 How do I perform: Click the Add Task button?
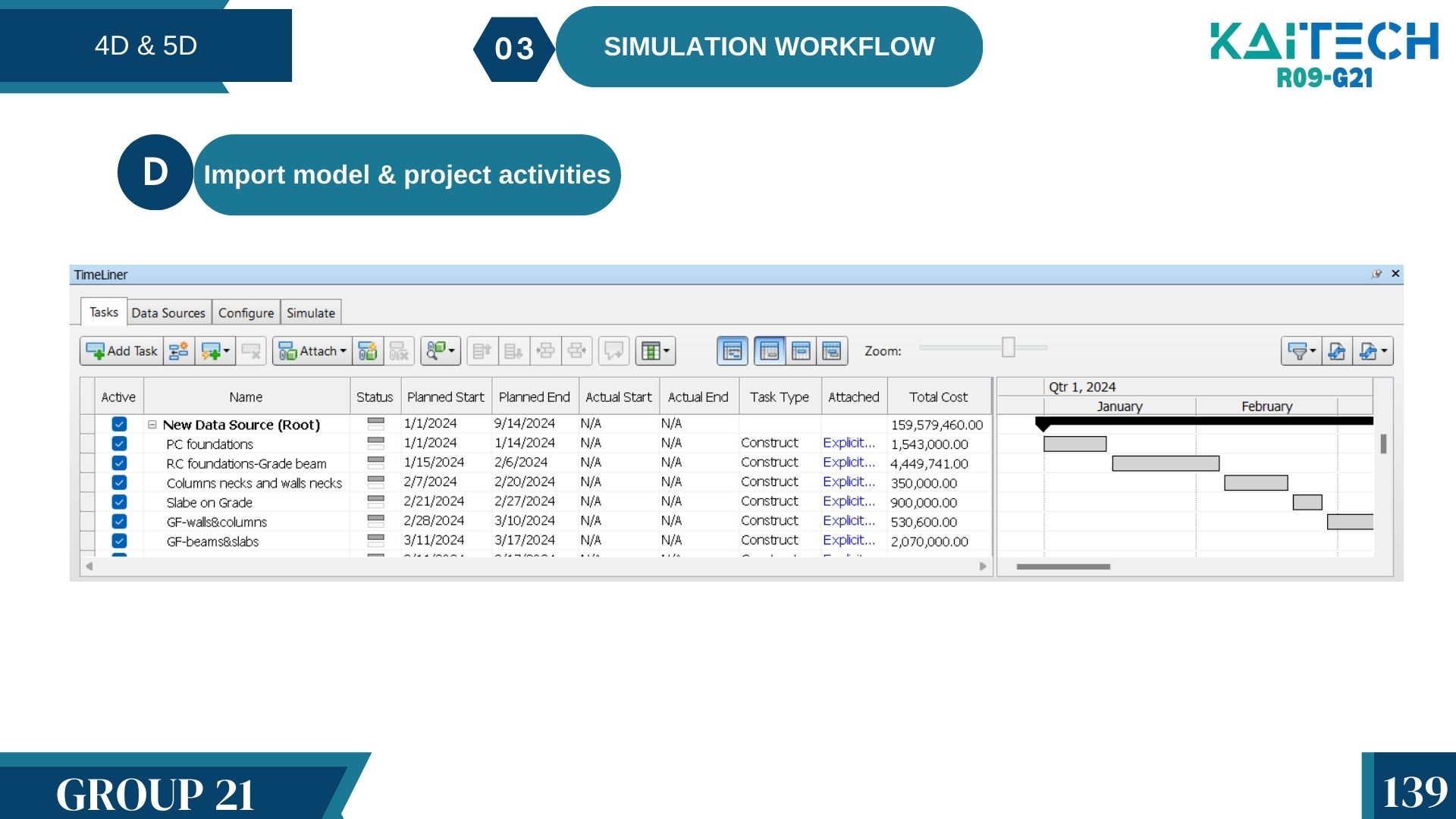tap(121, 351)
